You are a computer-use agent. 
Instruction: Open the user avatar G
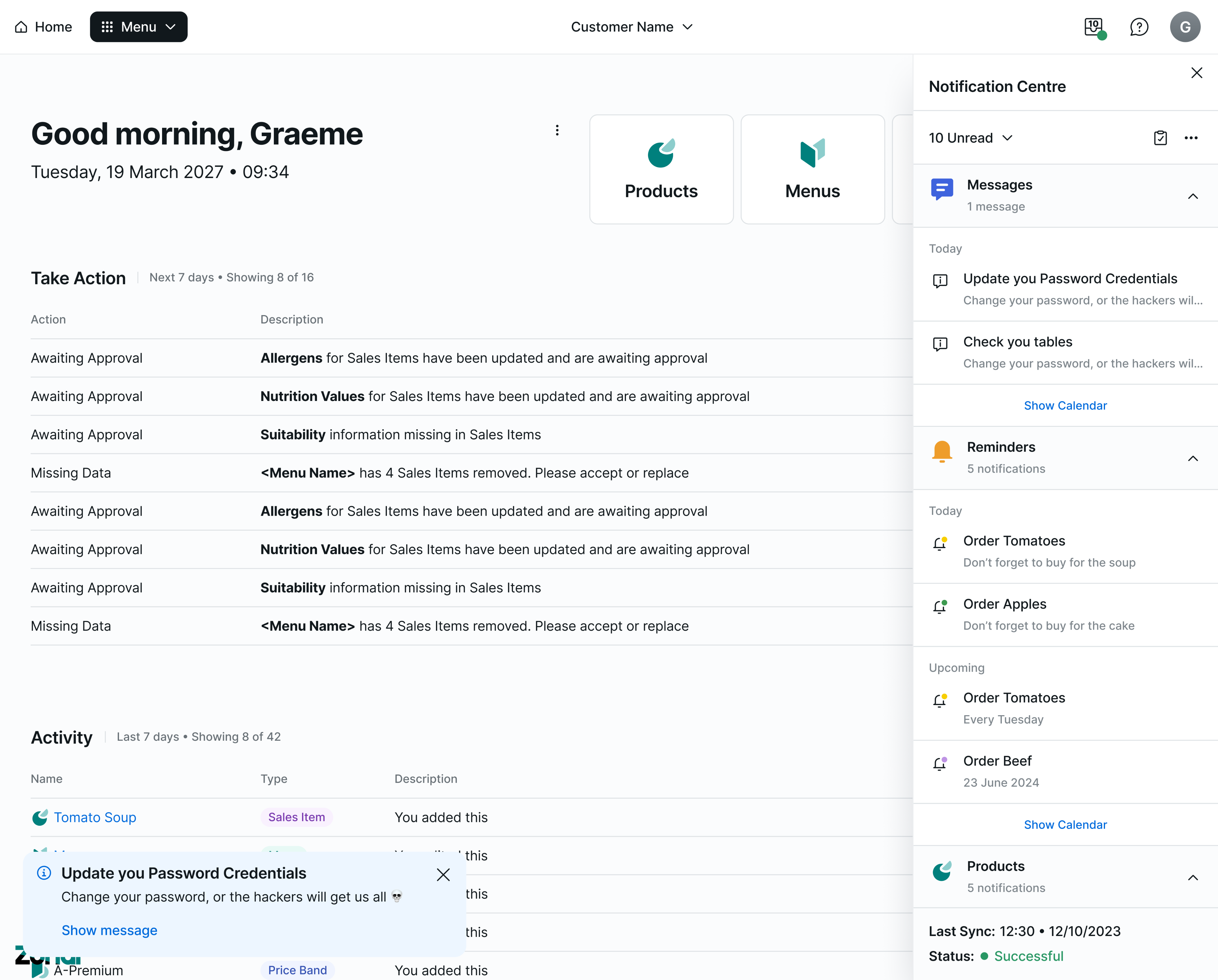pyautogui.click(x=1185, y=26)
